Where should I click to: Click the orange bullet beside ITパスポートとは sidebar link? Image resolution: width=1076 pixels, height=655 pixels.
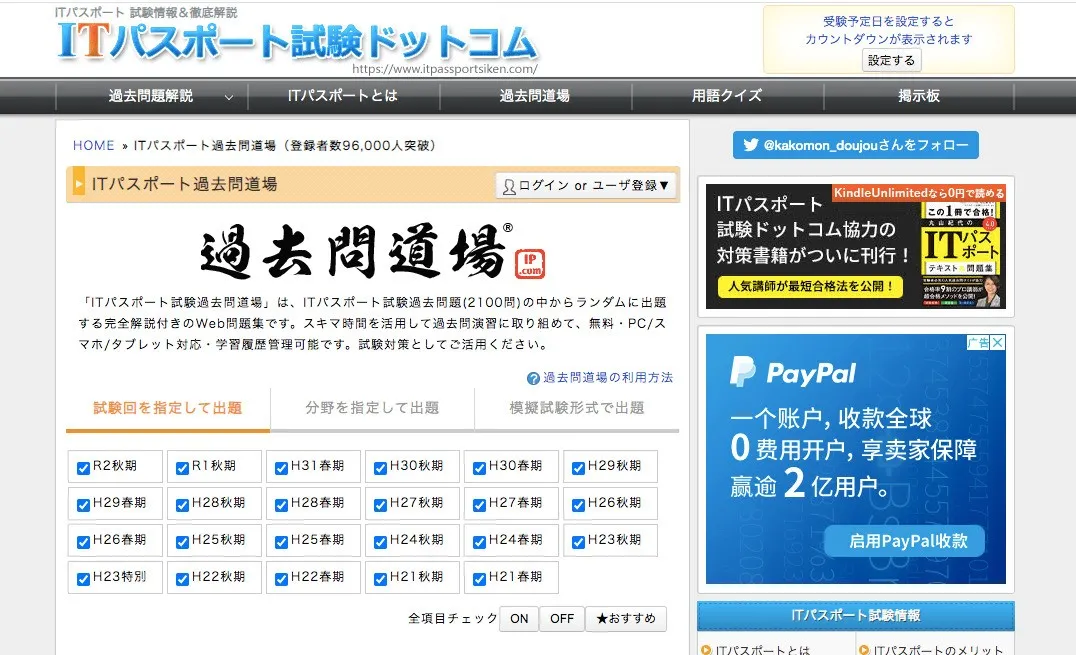pyautogui.click(x=706, y=650)
